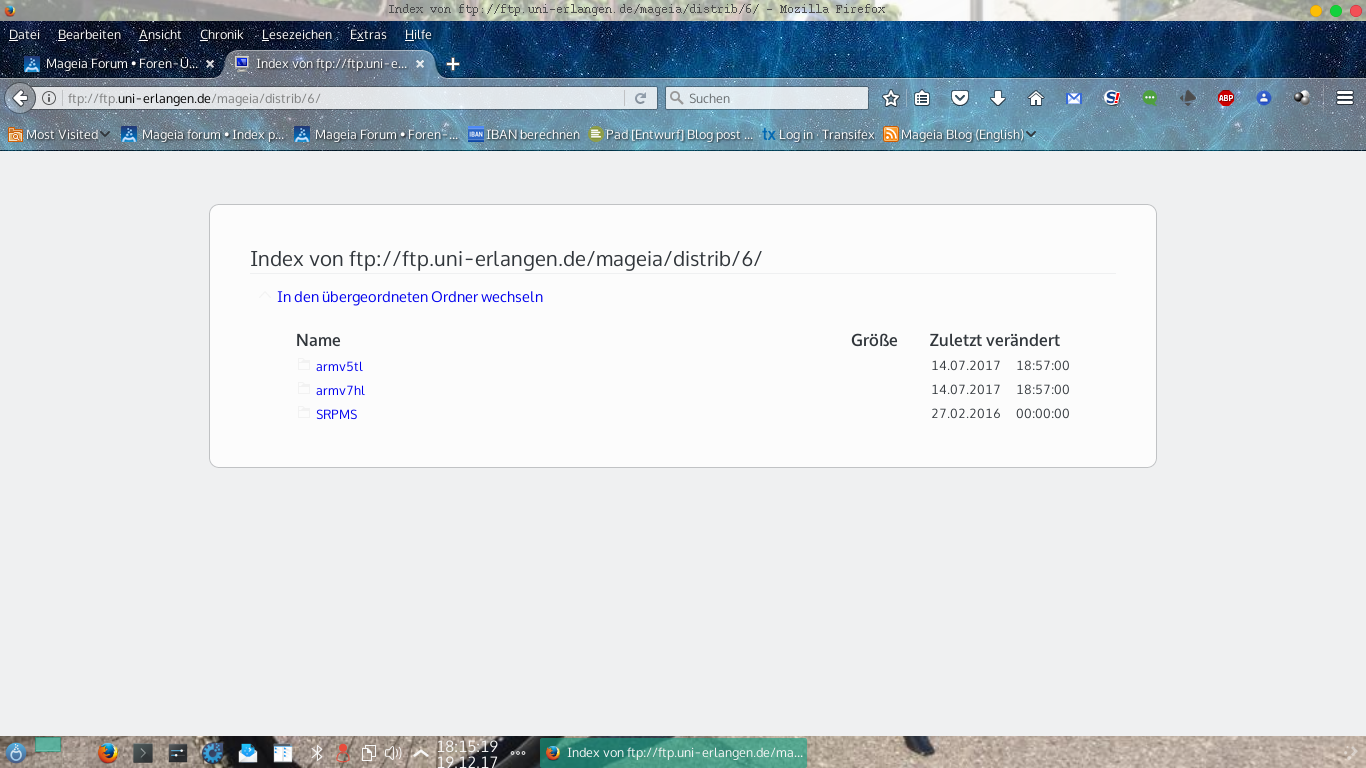Viewport: 1366px width, 768px height.
Task: Open a new tab with plus button
Action: point(453,64)
